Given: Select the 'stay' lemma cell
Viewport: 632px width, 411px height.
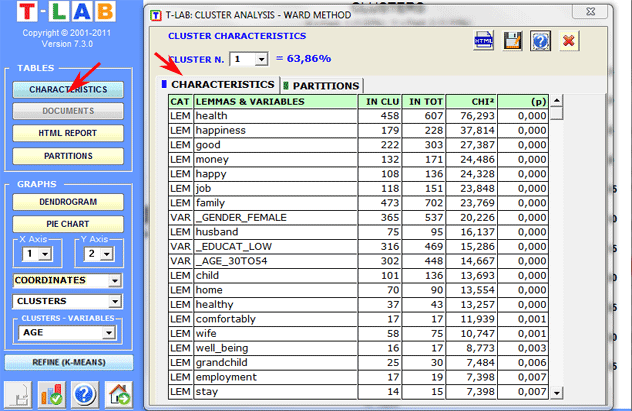Looking at the screenshot, I should tap(276, 392).
